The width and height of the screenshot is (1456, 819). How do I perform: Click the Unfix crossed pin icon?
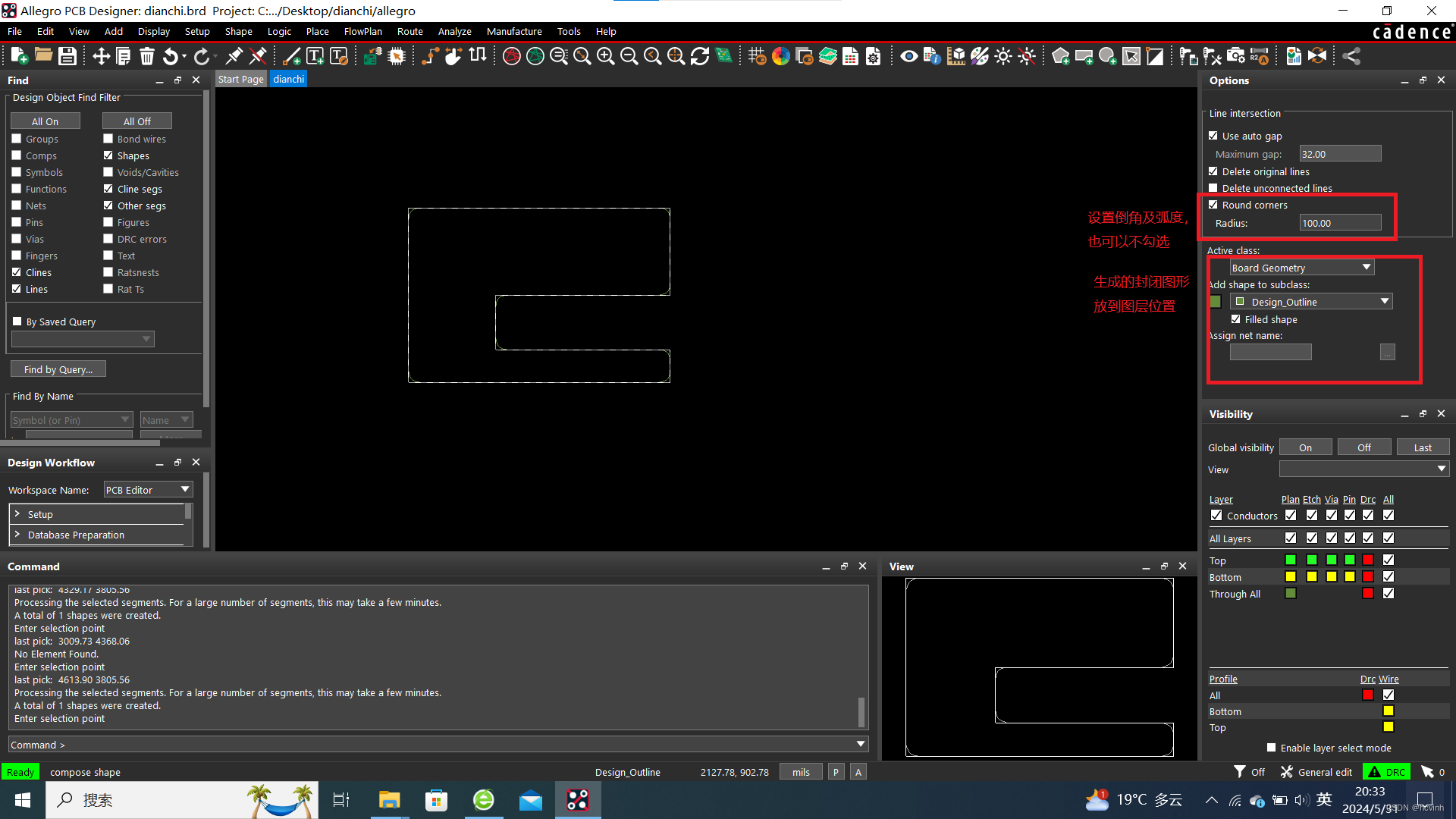pyautogui.click(x=258, y=56)
